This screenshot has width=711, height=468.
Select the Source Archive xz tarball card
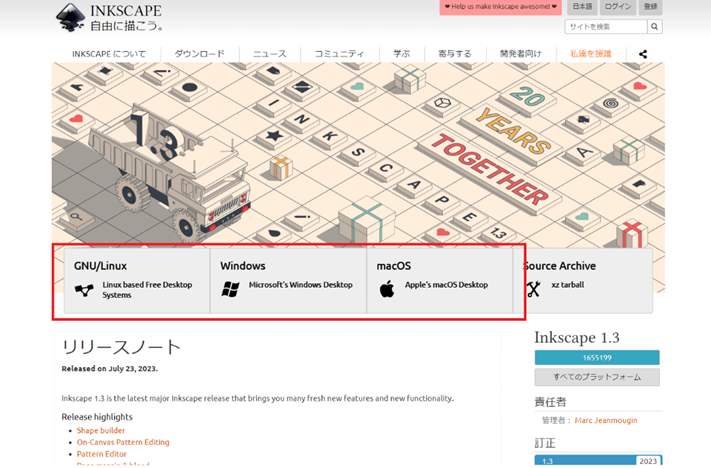coord(583,280)
